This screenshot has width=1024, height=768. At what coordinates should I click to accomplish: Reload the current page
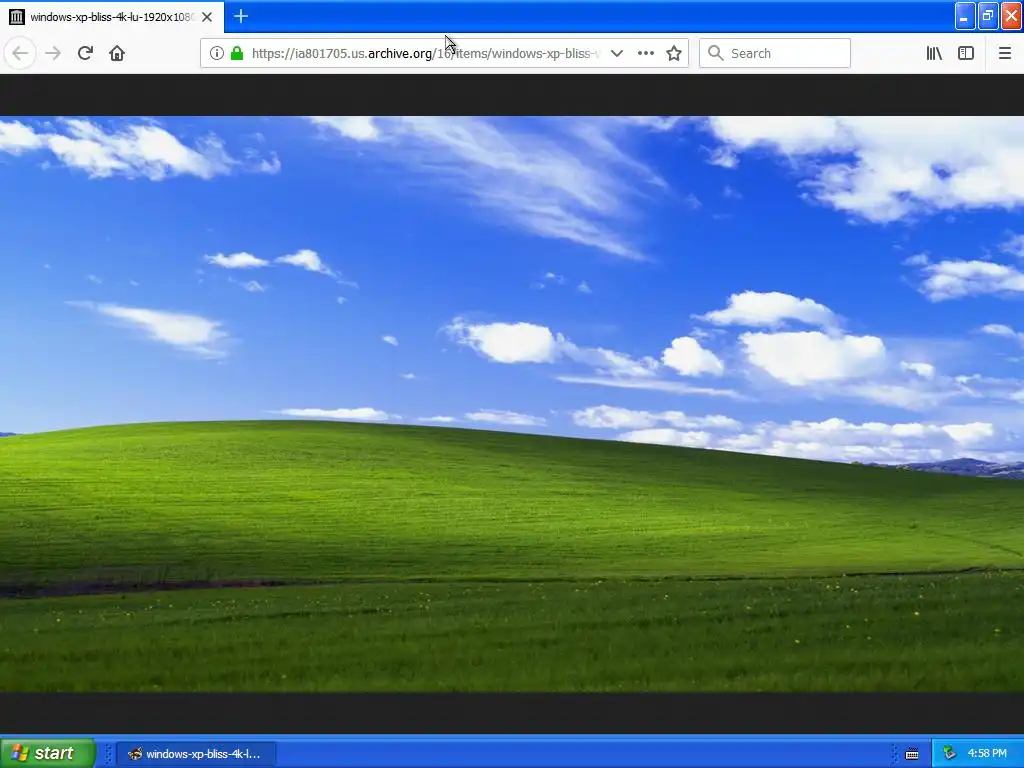click(x=85, y=53)
